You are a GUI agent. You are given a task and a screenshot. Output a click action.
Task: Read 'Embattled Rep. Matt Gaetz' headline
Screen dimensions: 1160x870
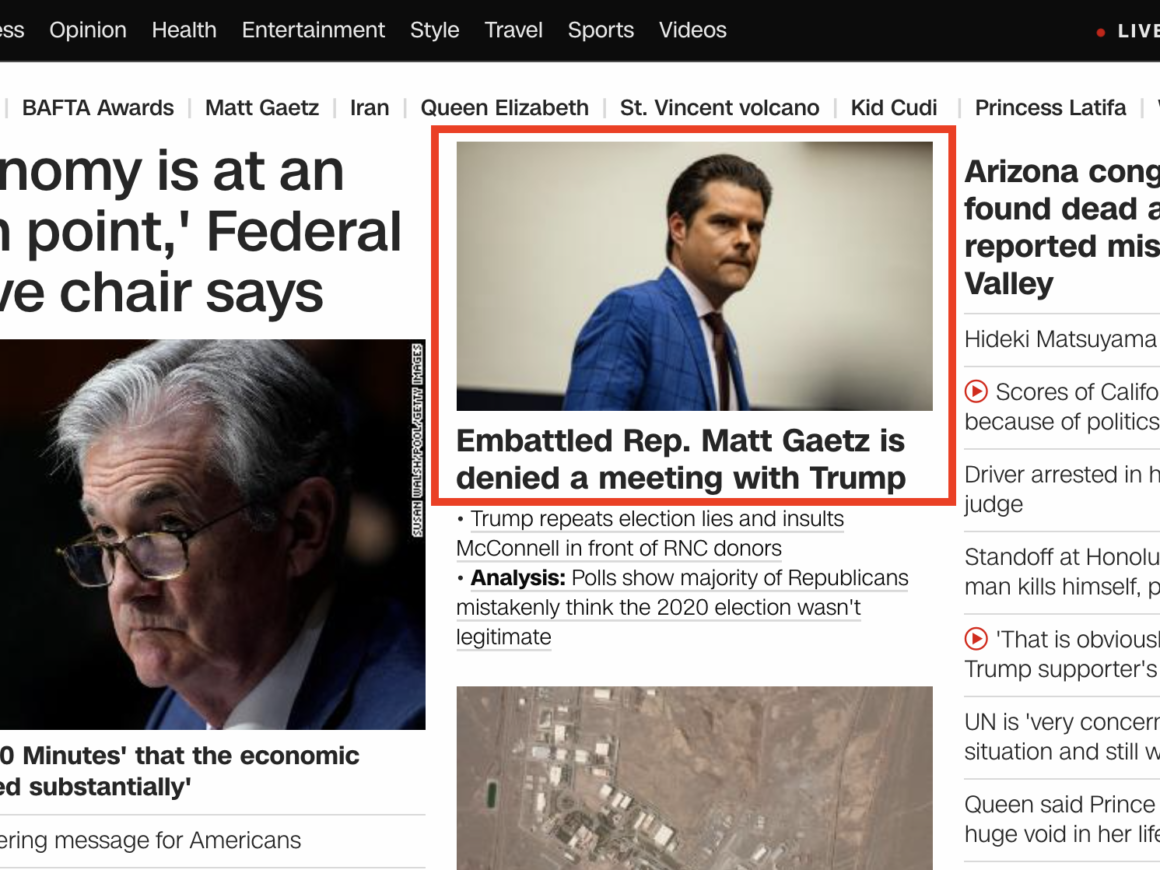[x=680, y=459]
